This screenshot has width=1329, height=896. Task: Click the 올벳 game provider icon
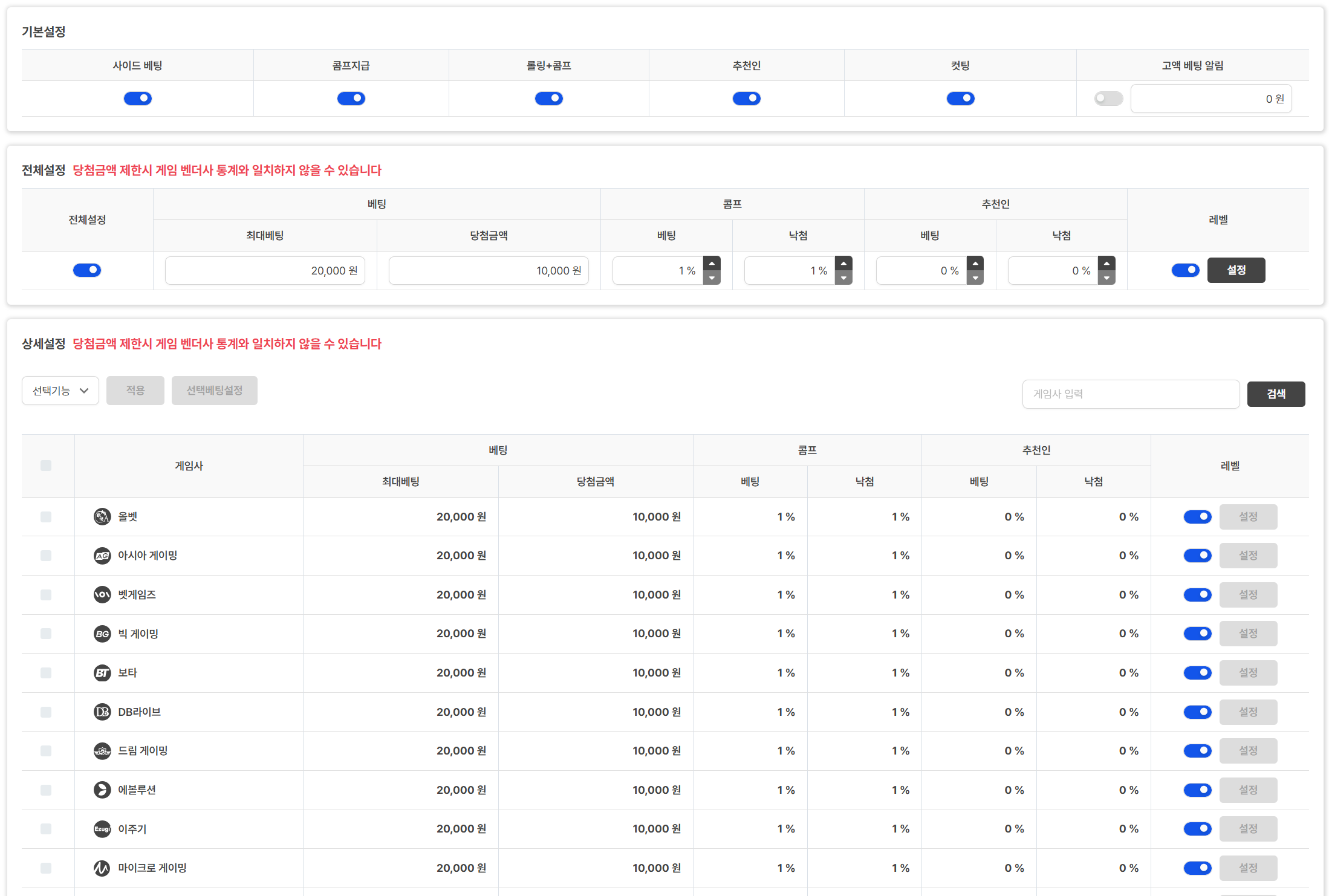(102, 516)
